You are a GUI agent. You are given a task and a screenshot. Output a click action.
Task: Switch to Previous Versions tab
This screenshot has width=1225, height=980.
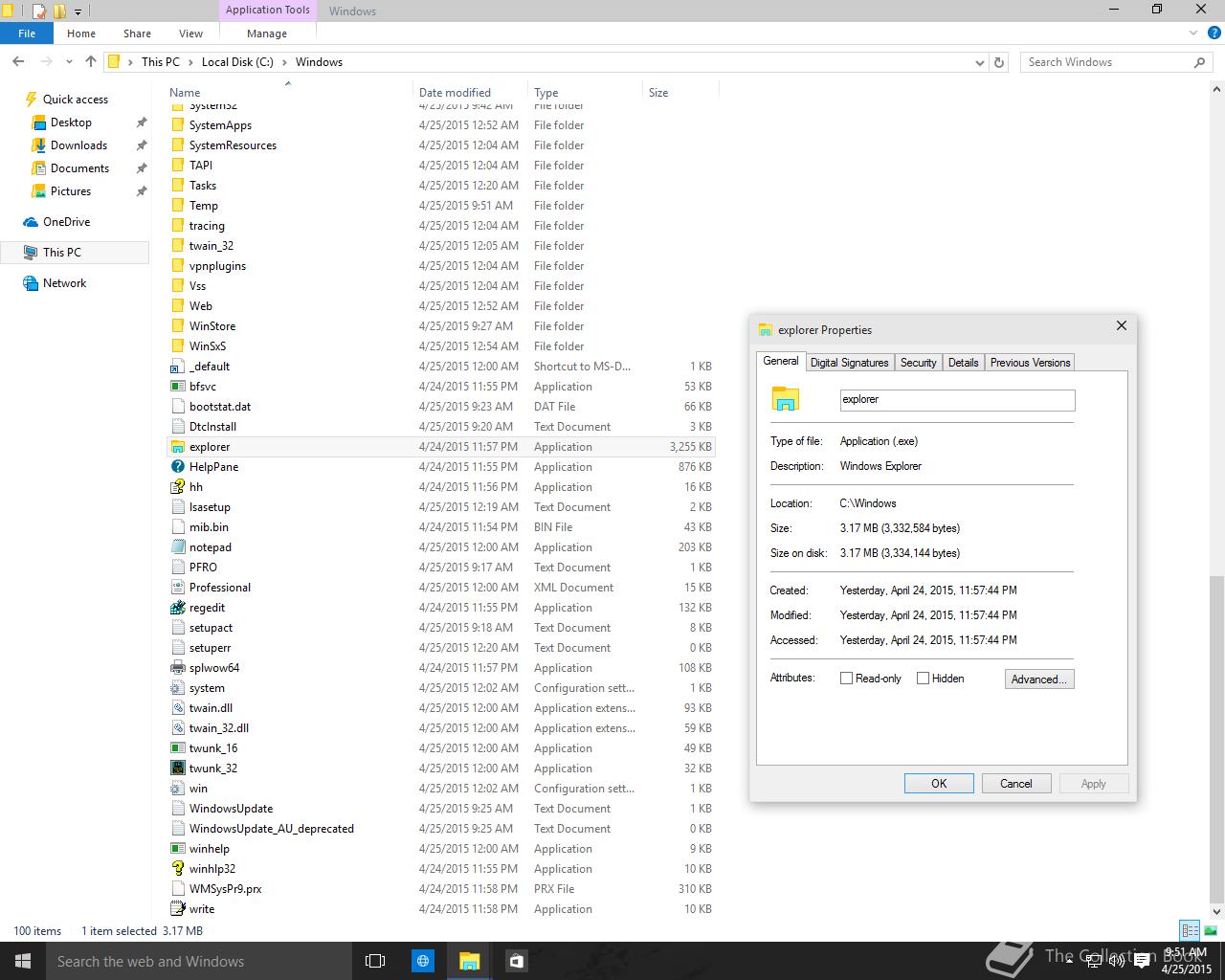[1030, 363]
